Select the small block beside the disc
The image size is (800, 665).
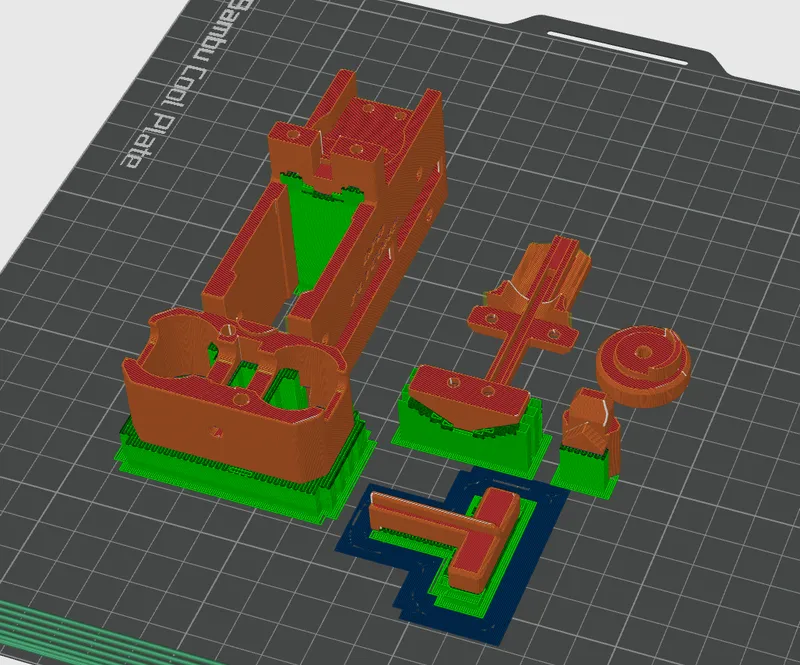coord(592,426)
